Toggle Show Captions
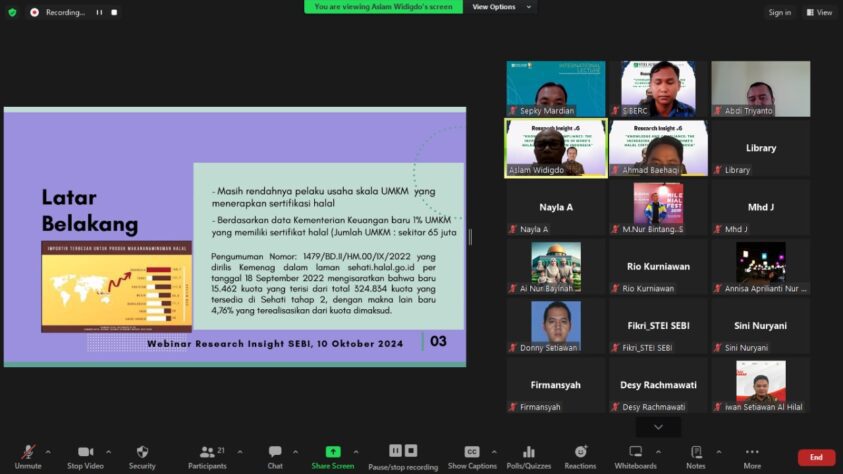The width and height of the screenshot is (843, 474). tap(472, 453)
